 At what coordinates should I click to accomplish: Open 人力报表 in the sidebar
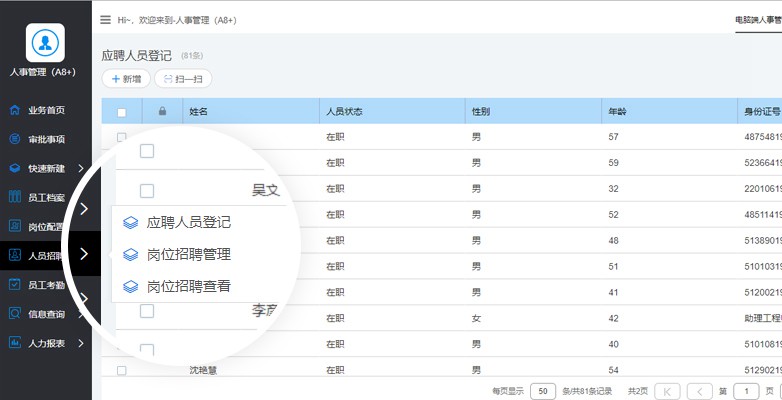(x=46, y=344)
